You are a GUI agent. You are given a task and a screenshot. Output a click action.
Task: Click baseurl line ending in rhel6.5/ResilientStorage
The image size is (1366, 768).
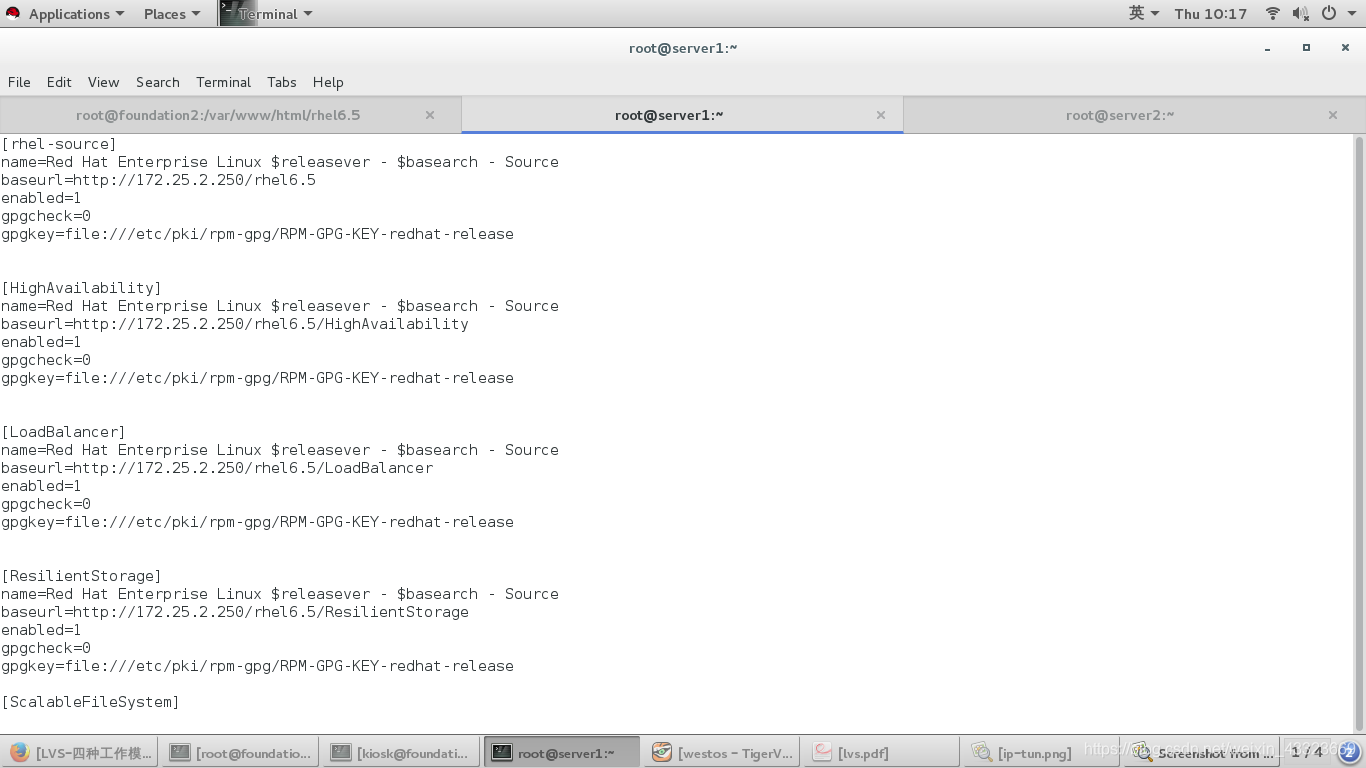click(x=235, y=612)
